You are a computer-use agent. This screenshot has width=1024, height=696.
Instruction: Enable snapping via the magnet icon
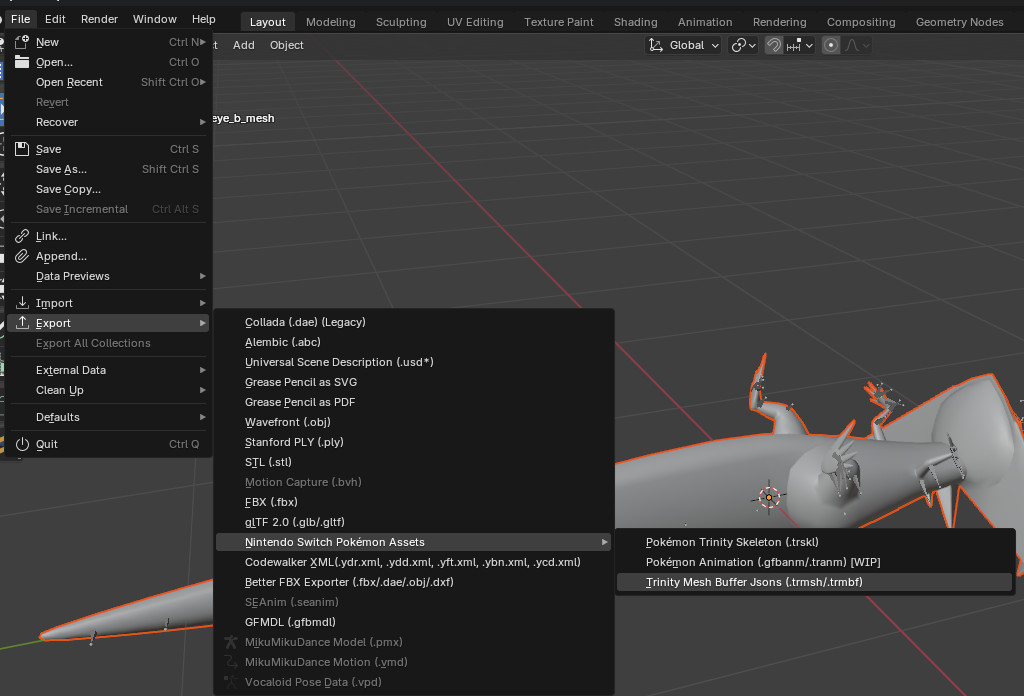pyautogui.click(x=773, y=44)
